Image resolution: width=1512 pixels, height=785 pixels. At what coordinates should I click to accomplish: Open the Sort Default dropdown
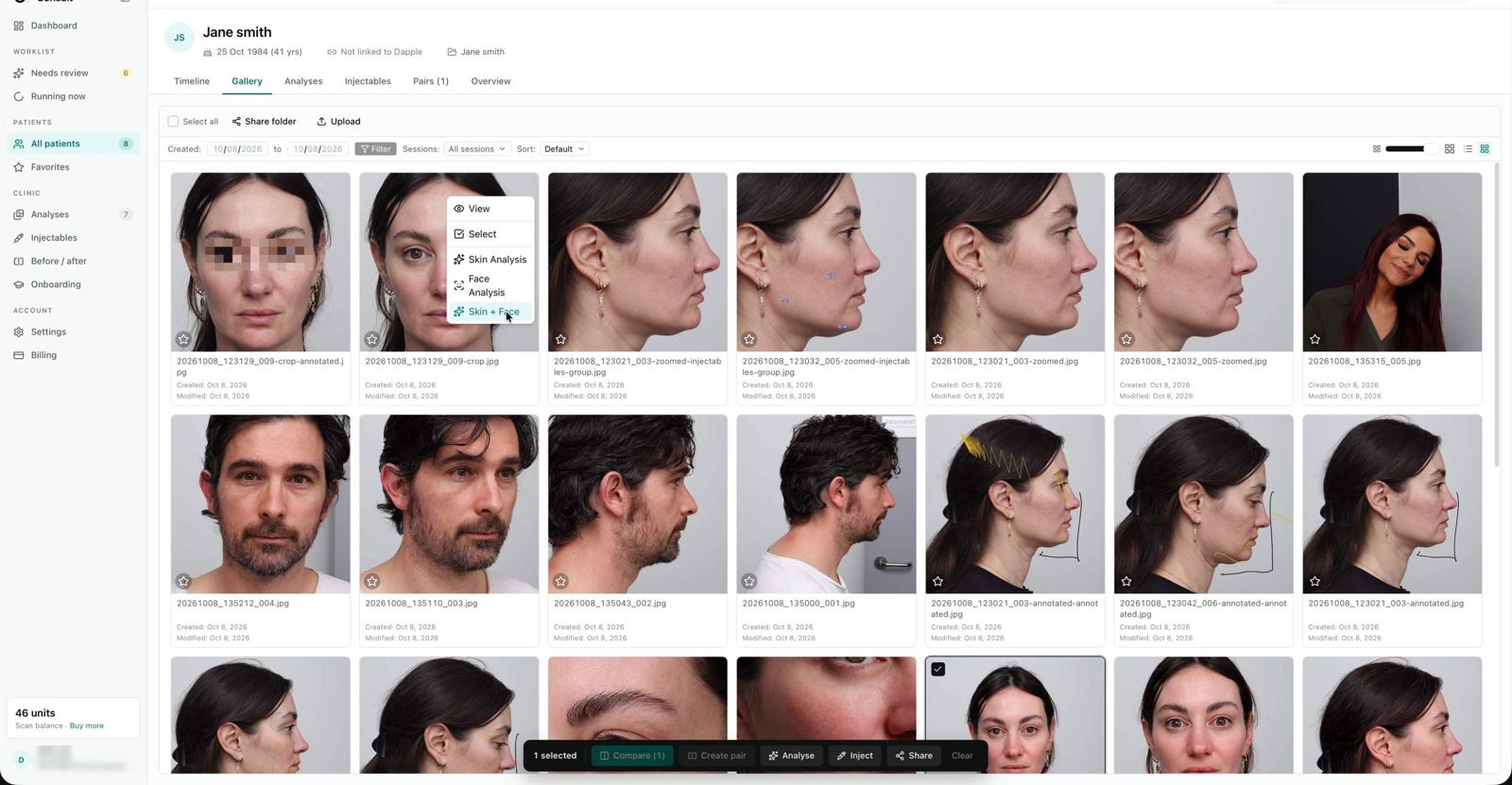pos(564,149)
